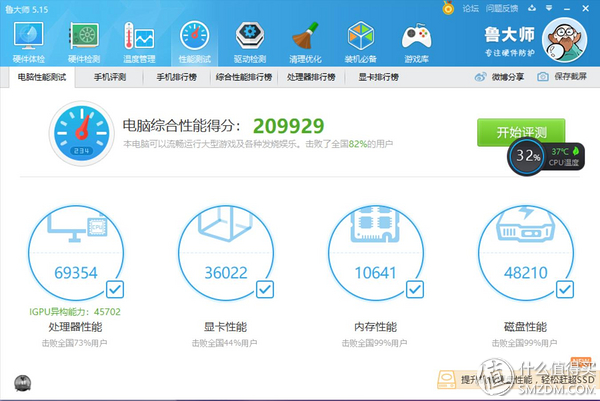Click the processor score 69354

click(76, 273)
